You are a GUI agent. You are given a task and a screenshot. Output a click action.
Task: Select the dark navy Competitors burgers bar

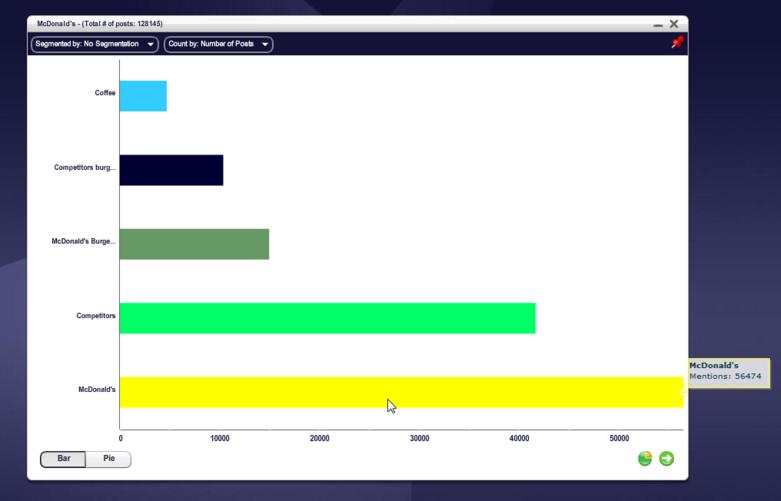tap(171, 170)
